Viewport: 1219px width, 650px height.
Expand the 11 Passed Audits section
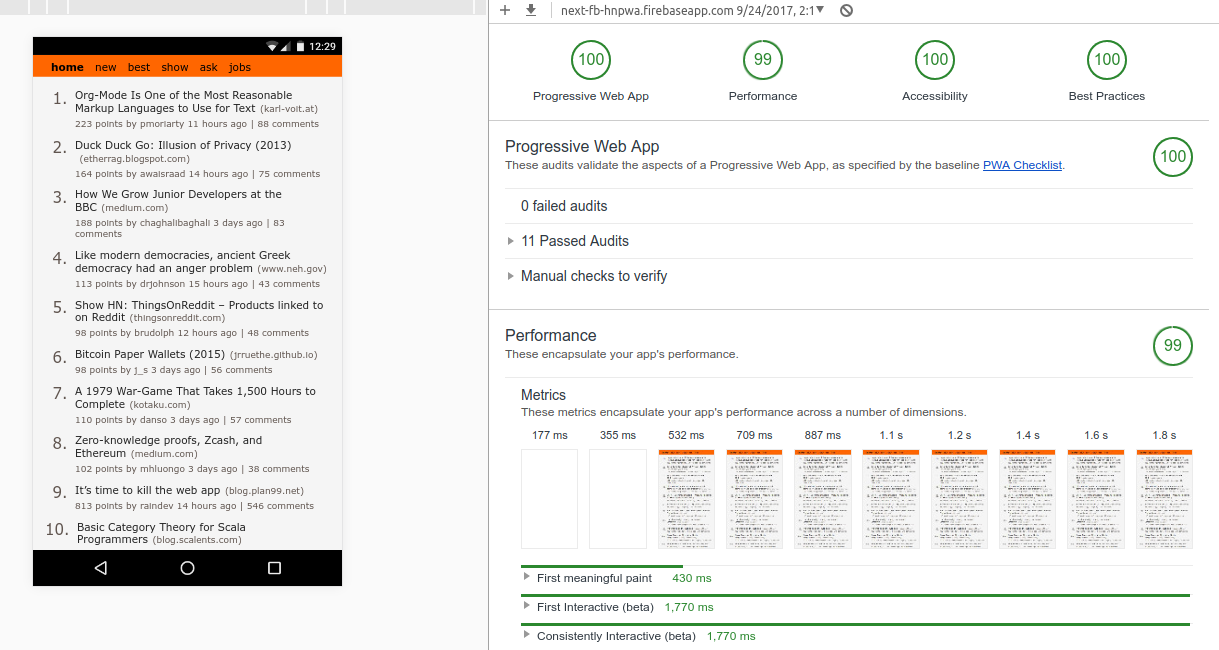(x=575, y=241)
